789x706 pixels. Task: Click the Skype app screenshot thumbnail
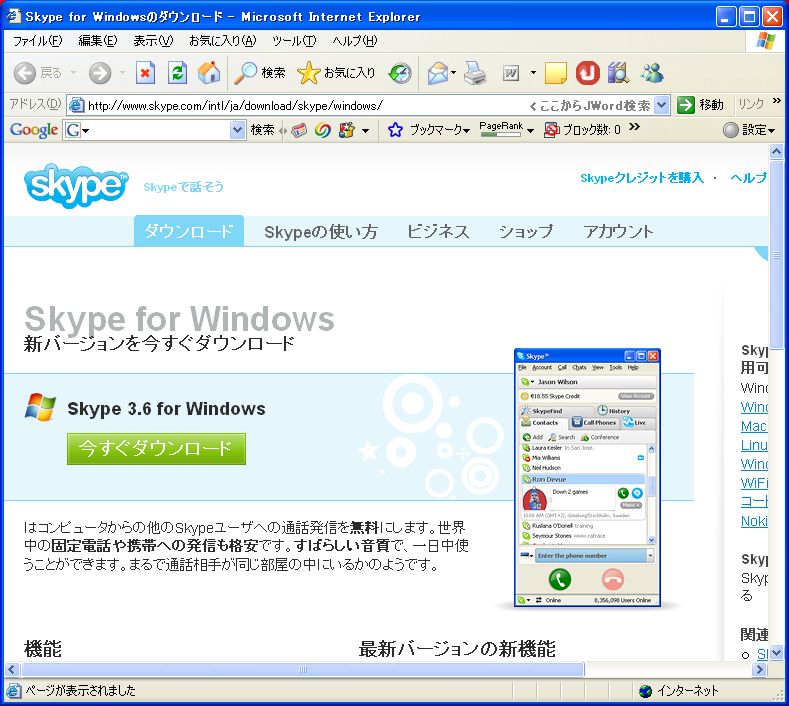pyautogui.click(x=587, y=478)
